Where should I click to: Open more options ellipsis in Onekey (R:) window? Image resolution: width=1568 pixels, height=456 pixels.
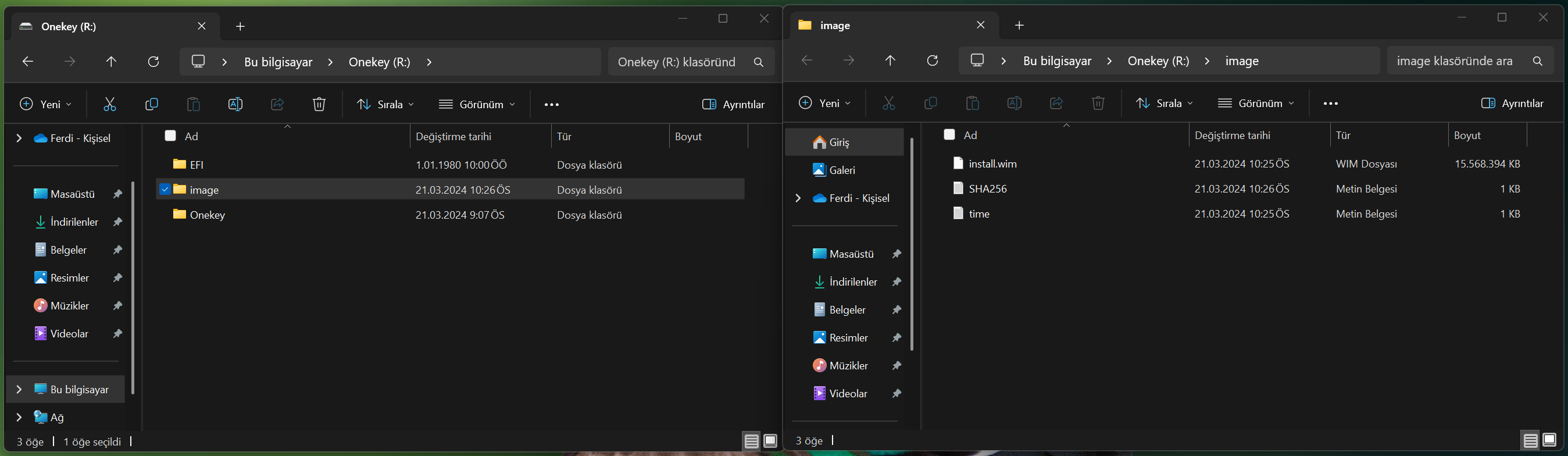tap(552, 105)
